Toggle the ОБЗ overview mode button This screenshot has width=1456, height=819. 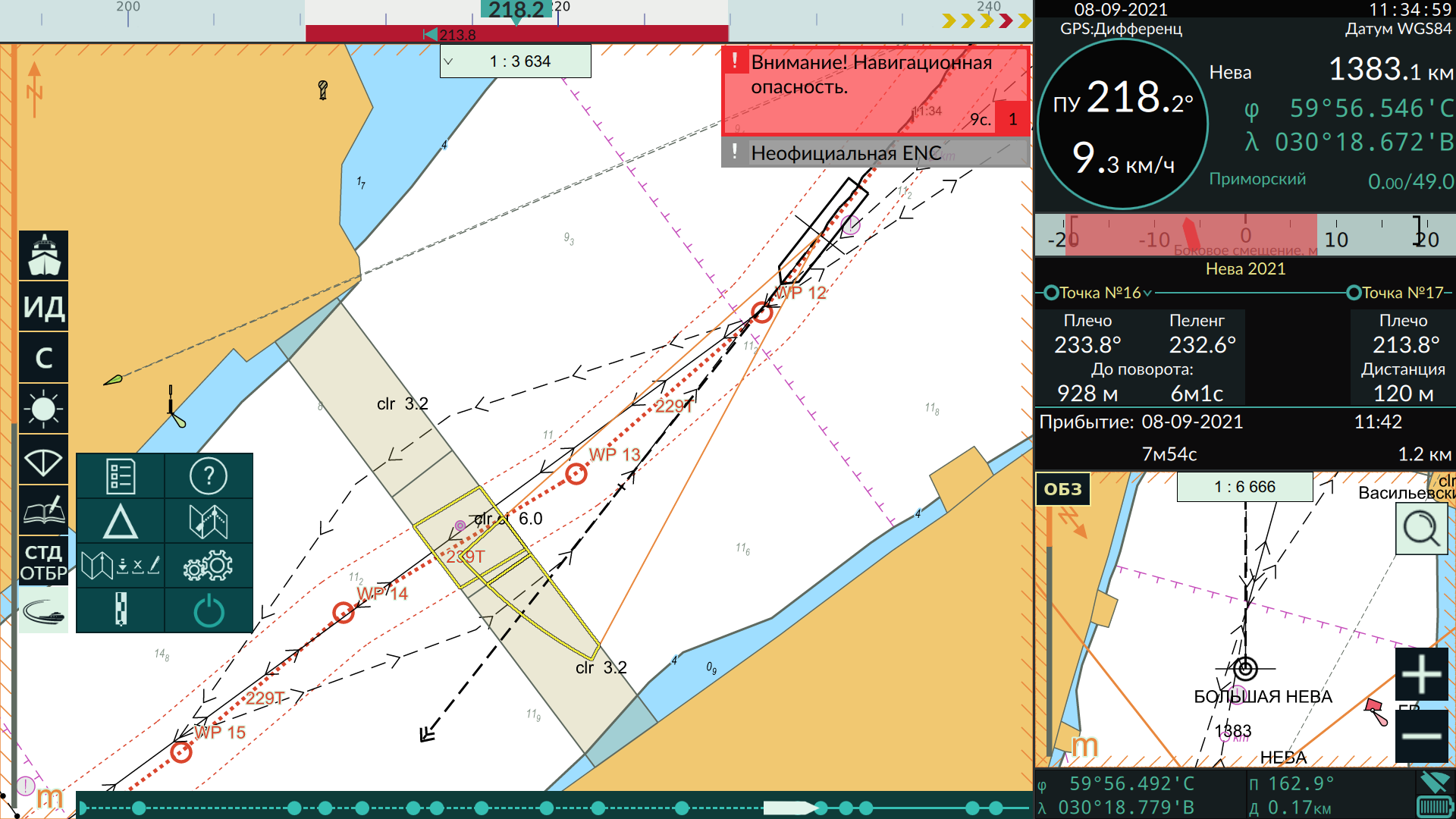tap(1062, 489)
